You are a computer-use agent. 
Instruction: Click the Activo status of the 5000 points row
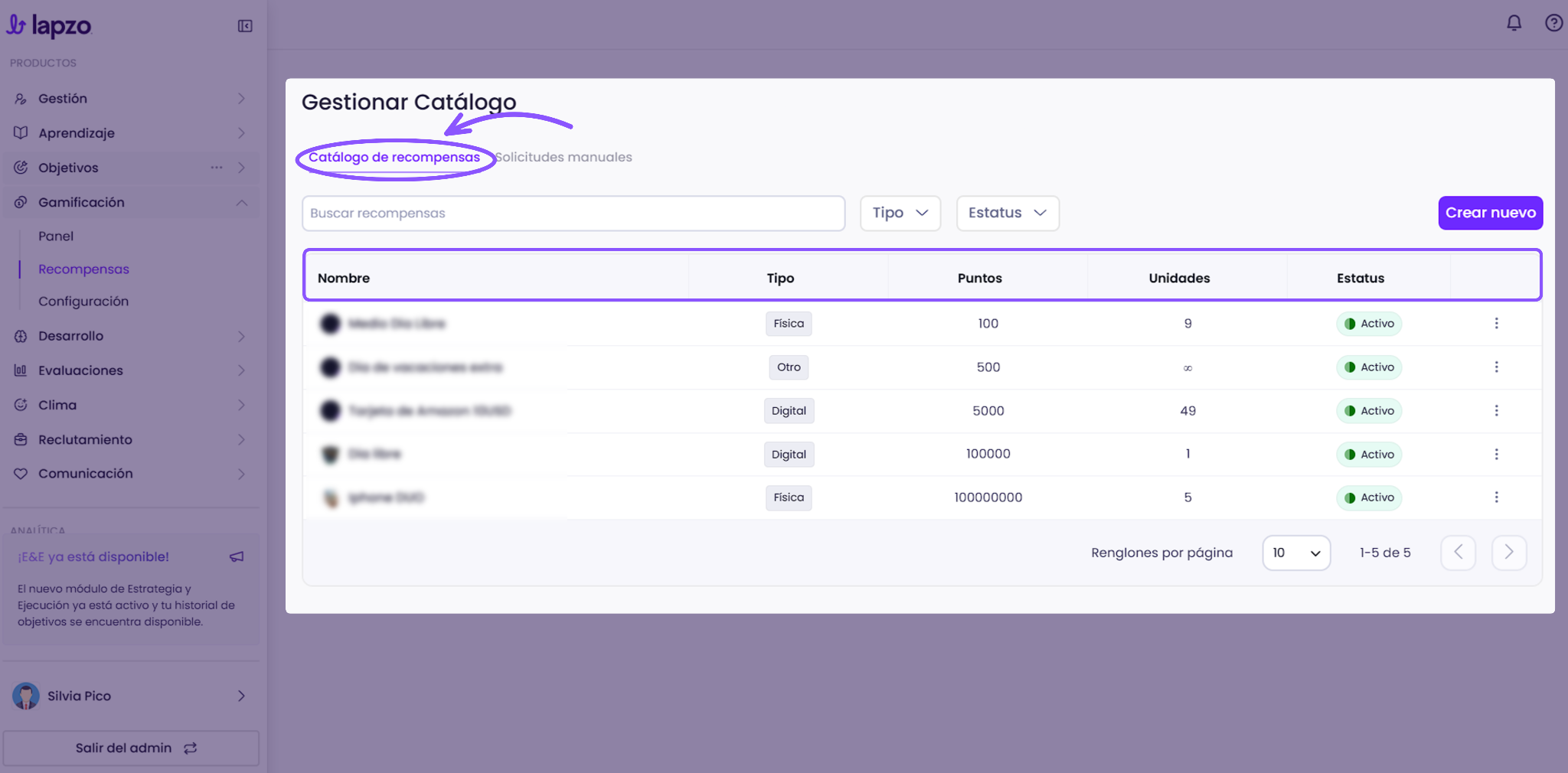[x=1369, y=411]
